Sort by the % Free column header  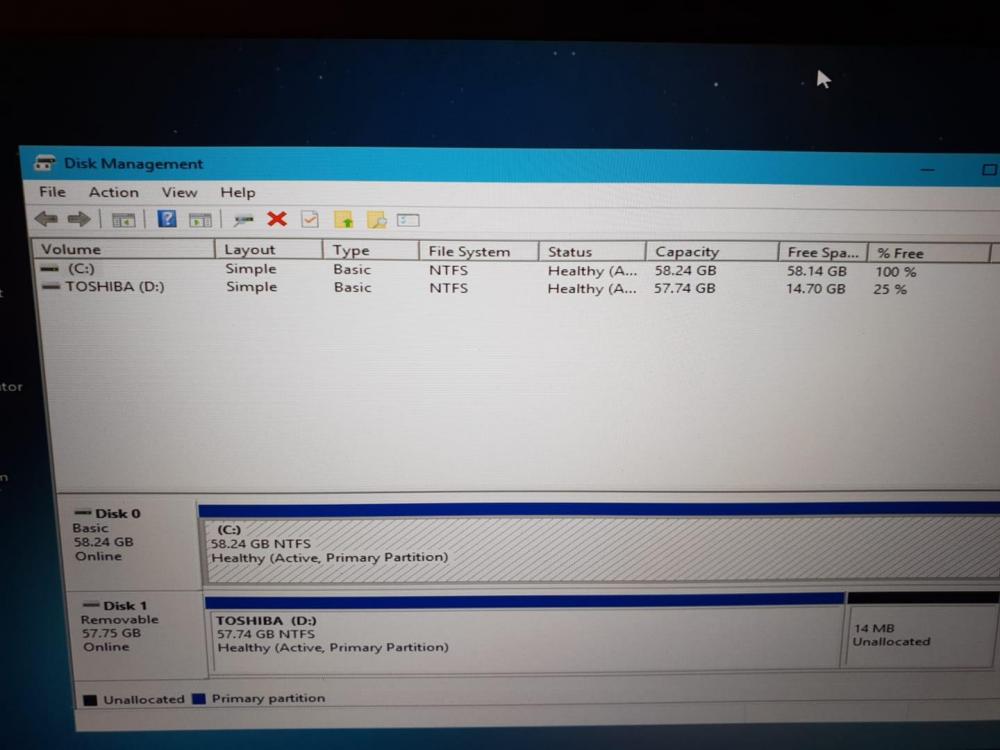[929, 253]
